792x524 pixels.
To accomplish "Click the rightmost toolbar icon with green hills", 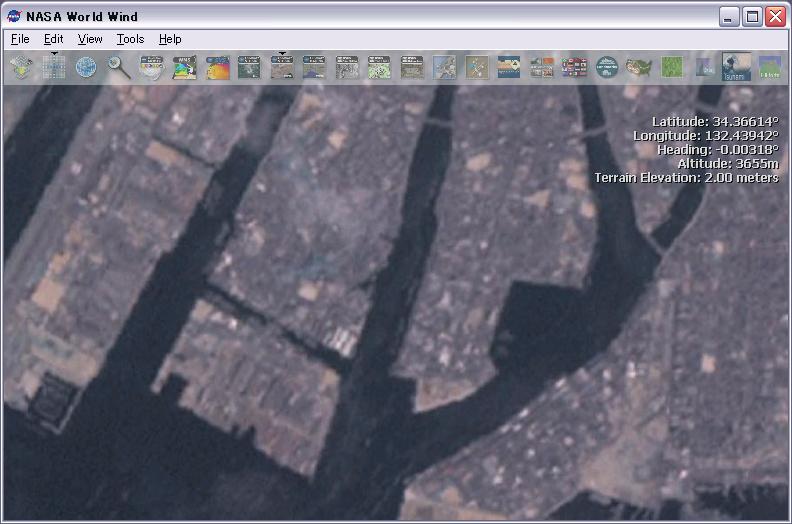I will point(770,67).
